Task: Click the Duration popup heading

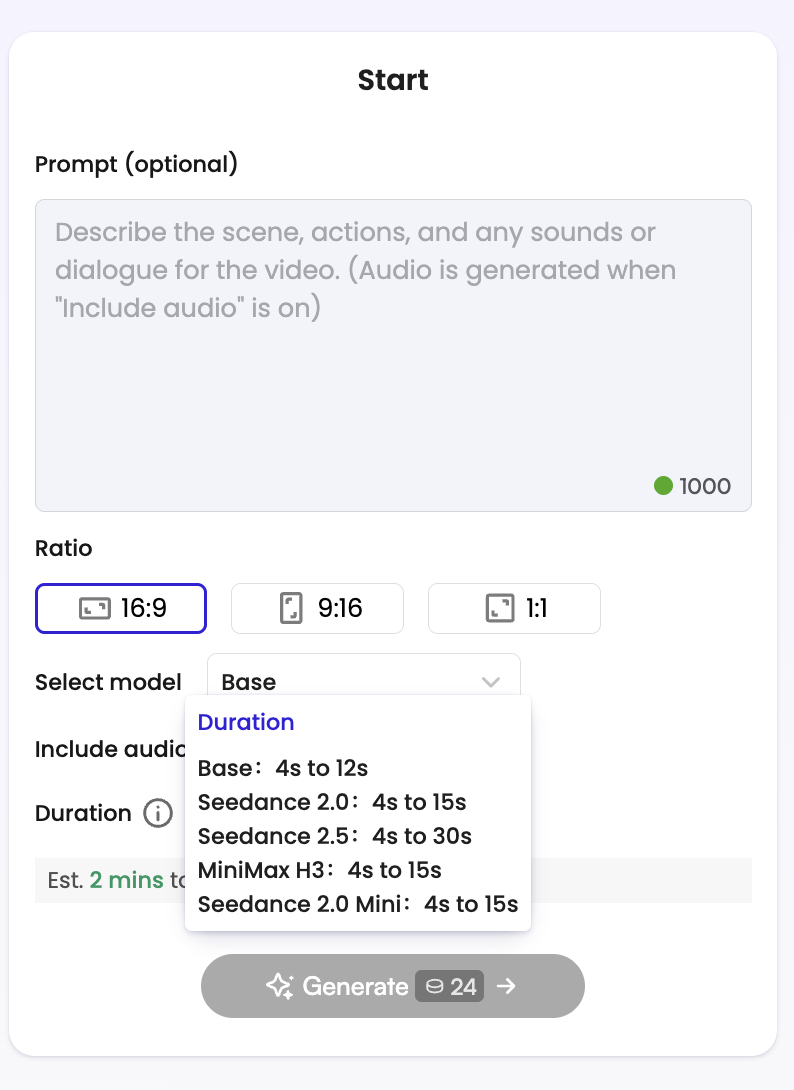Action: tap(246, 722)
